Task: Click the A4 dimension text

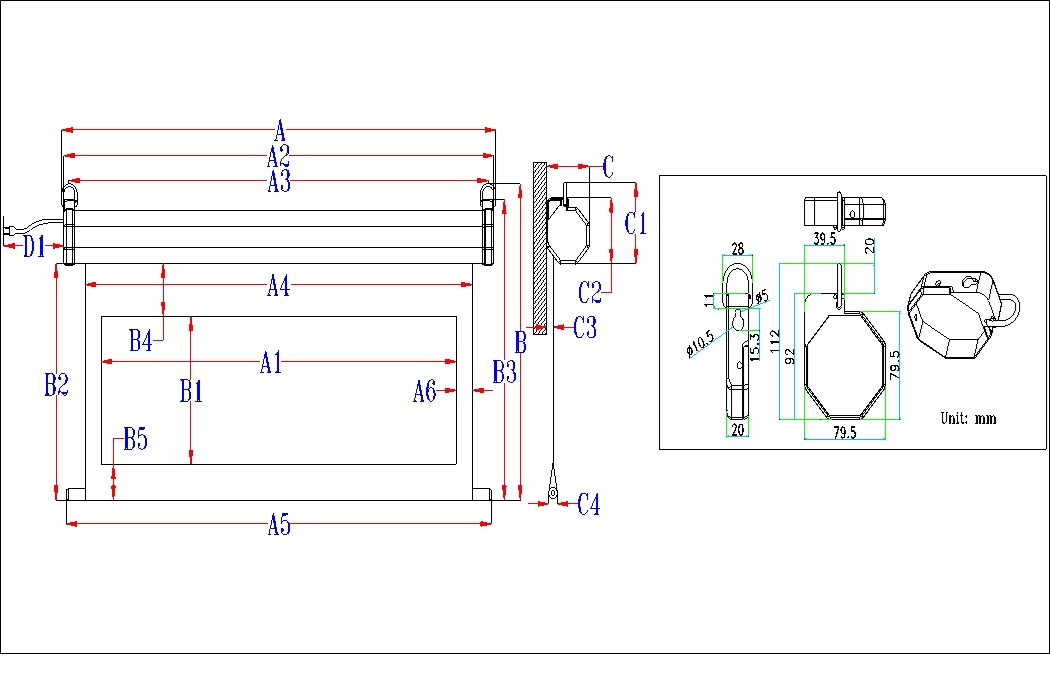Action: pyautogui.click(x=280, y=286)
